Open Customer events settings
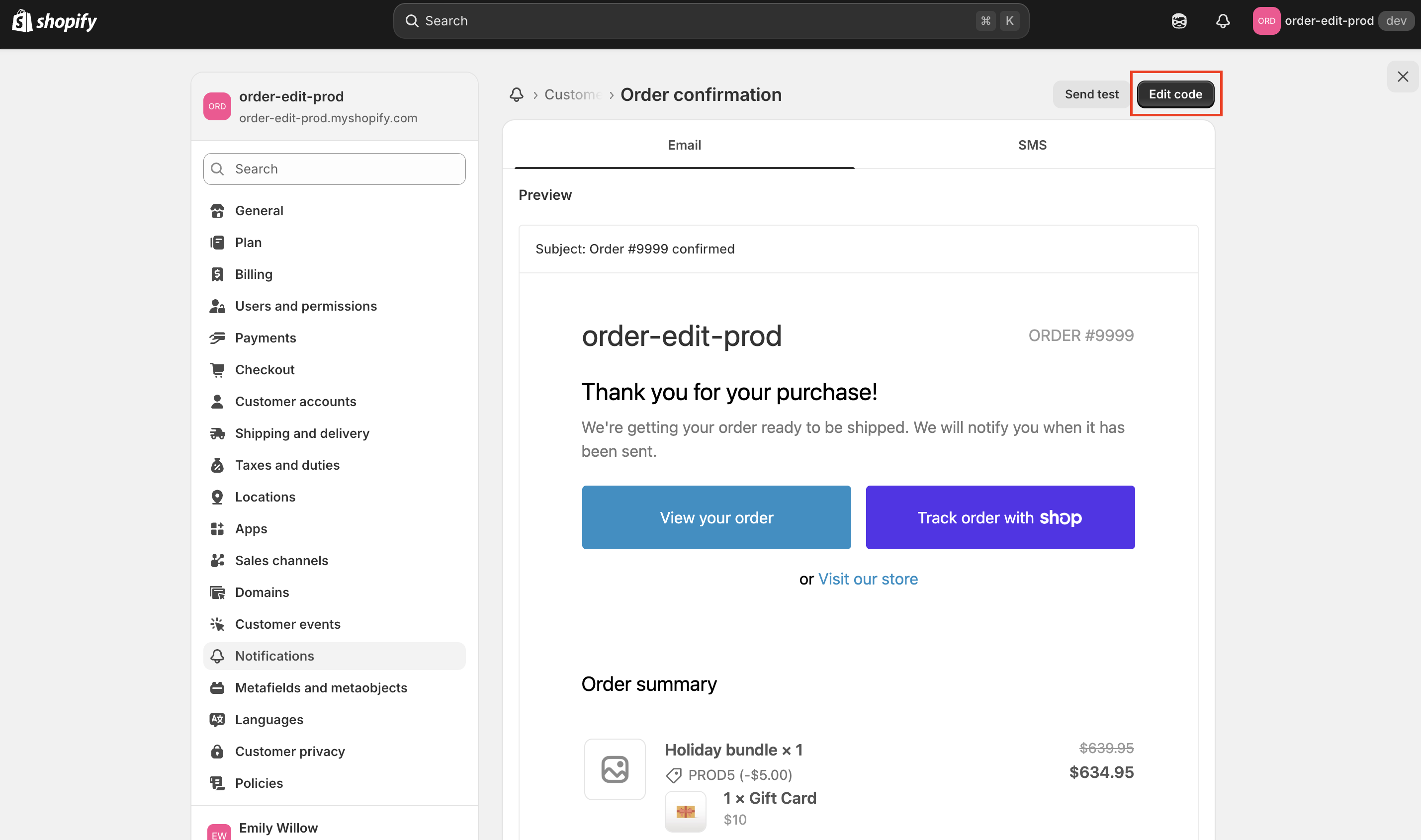 click(x=287, y=624)
